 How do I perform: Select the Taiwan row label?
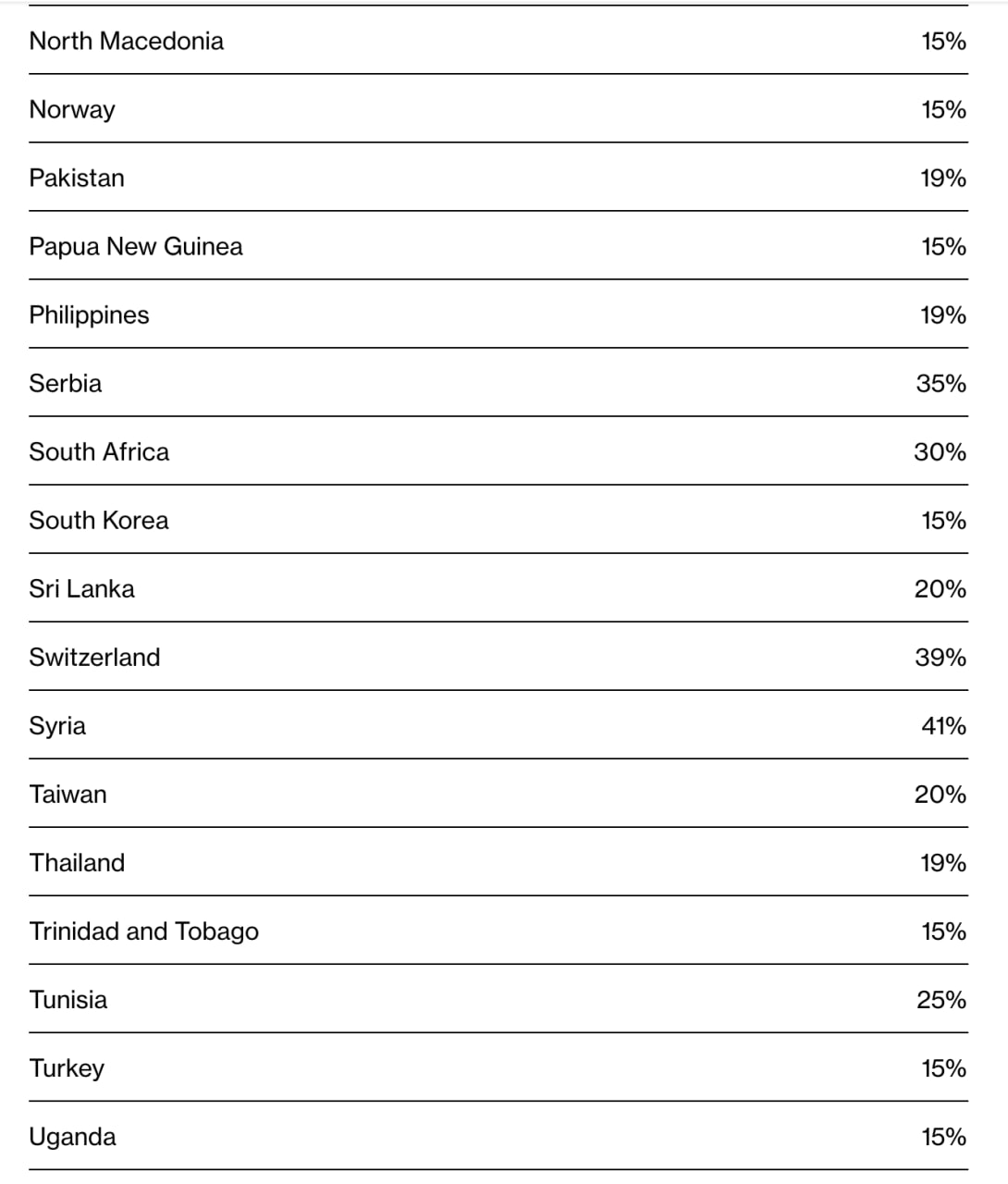point(68,794)
